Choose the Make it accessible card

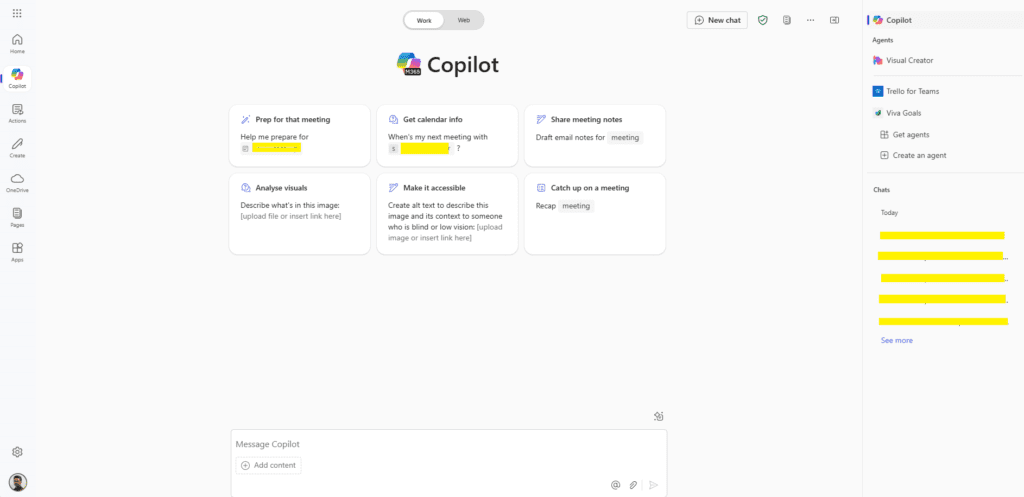(x=447, y=214)
